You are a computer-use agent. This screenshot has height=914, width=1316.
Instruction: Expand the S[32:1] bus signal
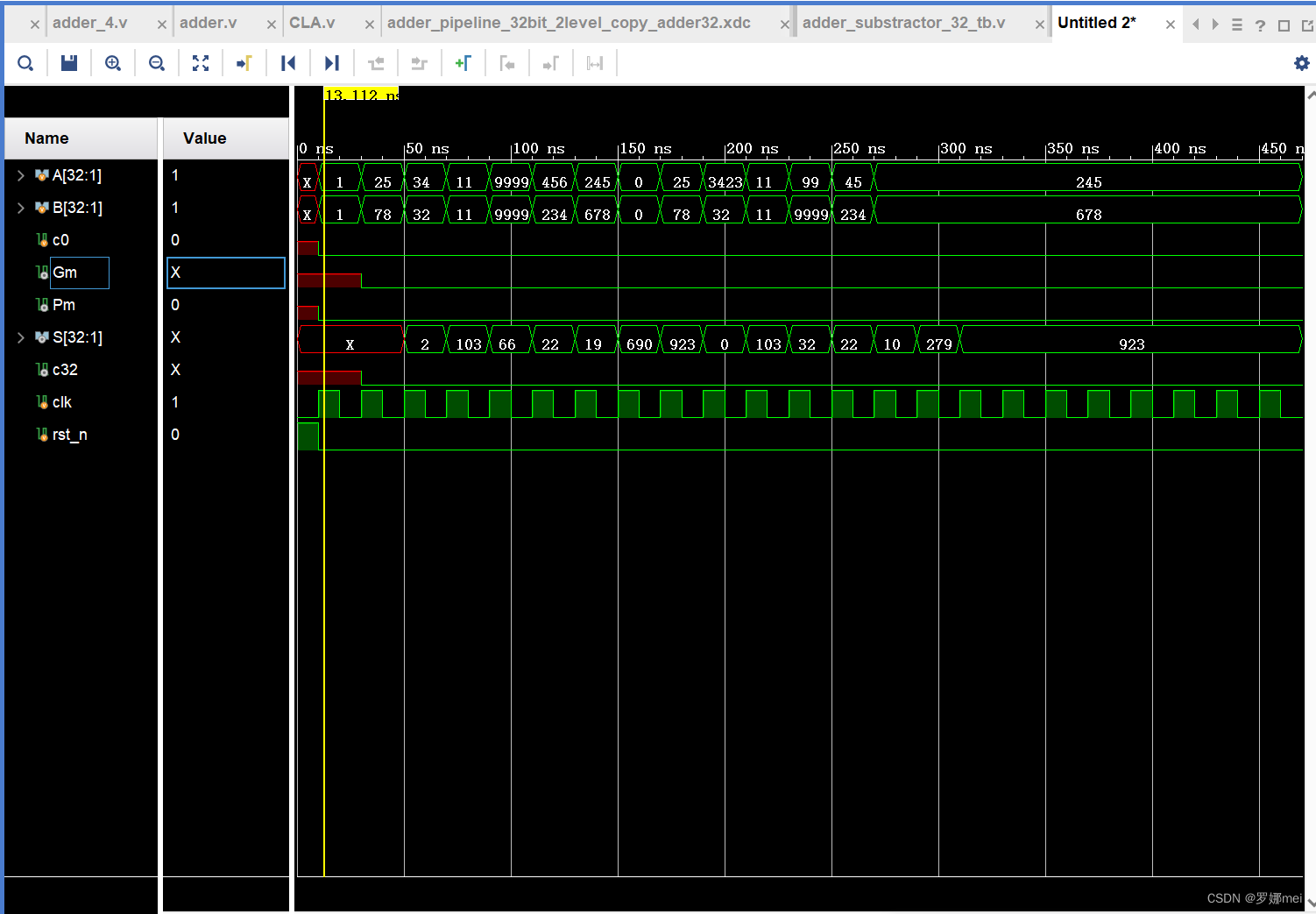20,337
